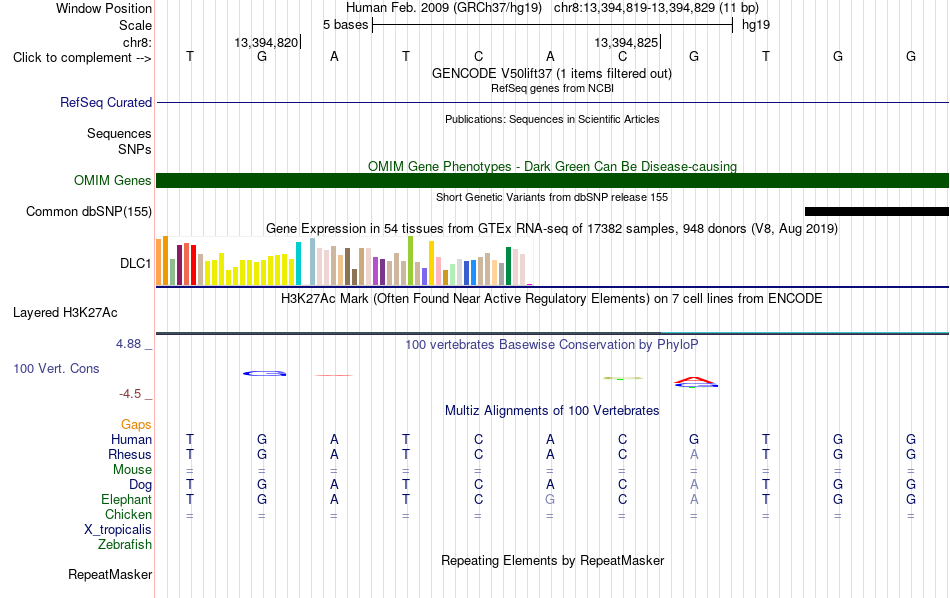
Task: Click the Publications: Sequences in Scientific Articles title
Action: point(552,119)
